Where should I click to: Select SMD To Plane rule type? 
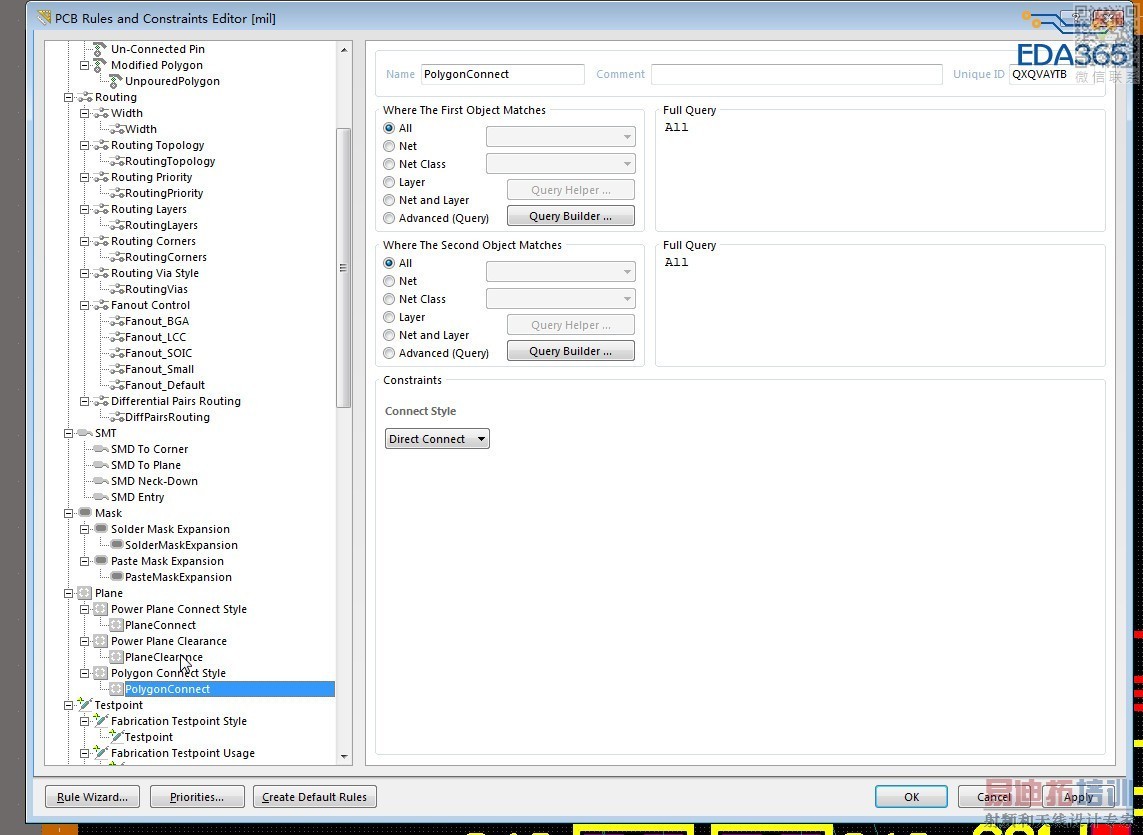(146, 465)
